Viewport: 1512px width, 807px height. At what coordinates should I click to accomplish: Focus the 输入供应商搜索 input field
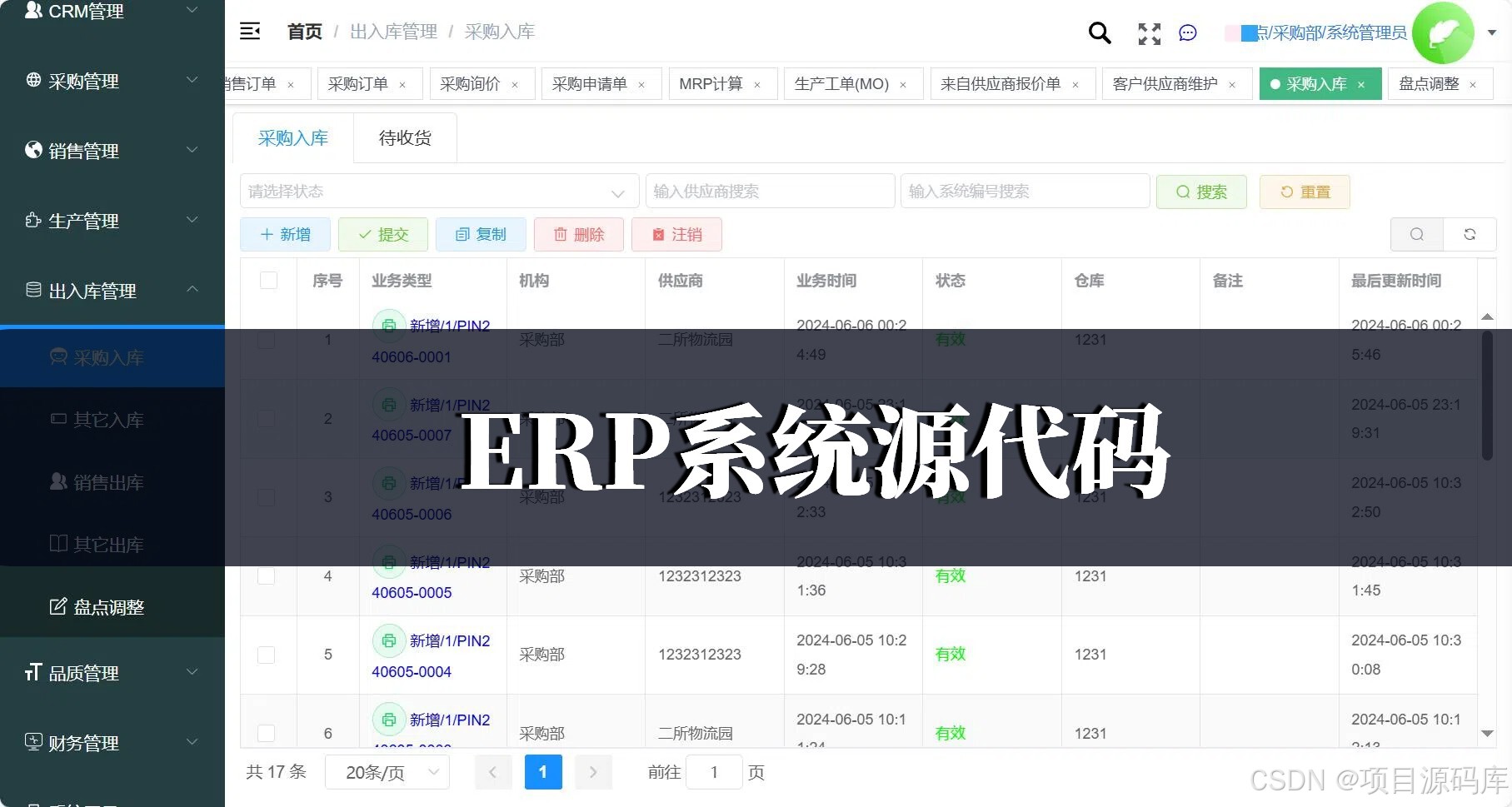[770, 192]
